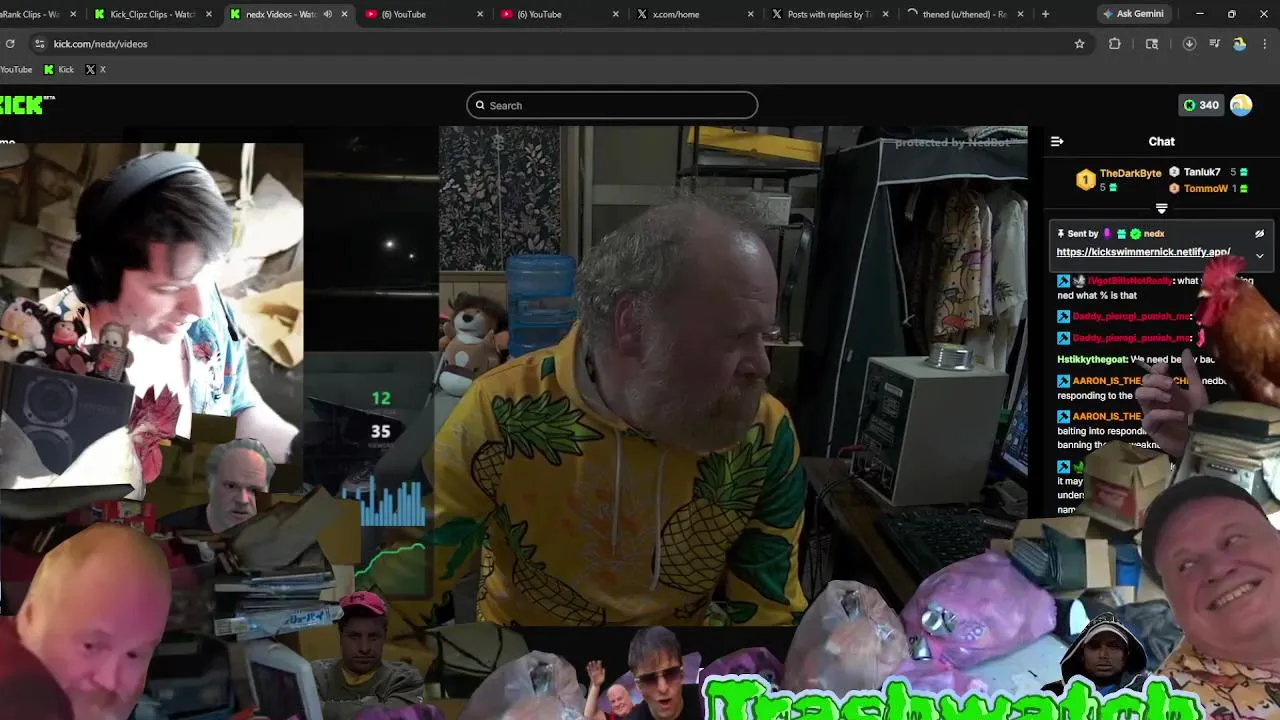This screenshot has width=1280, height=720.
Task: Mute audio on nedx Videos tab
Action: [x=327, y=14]
